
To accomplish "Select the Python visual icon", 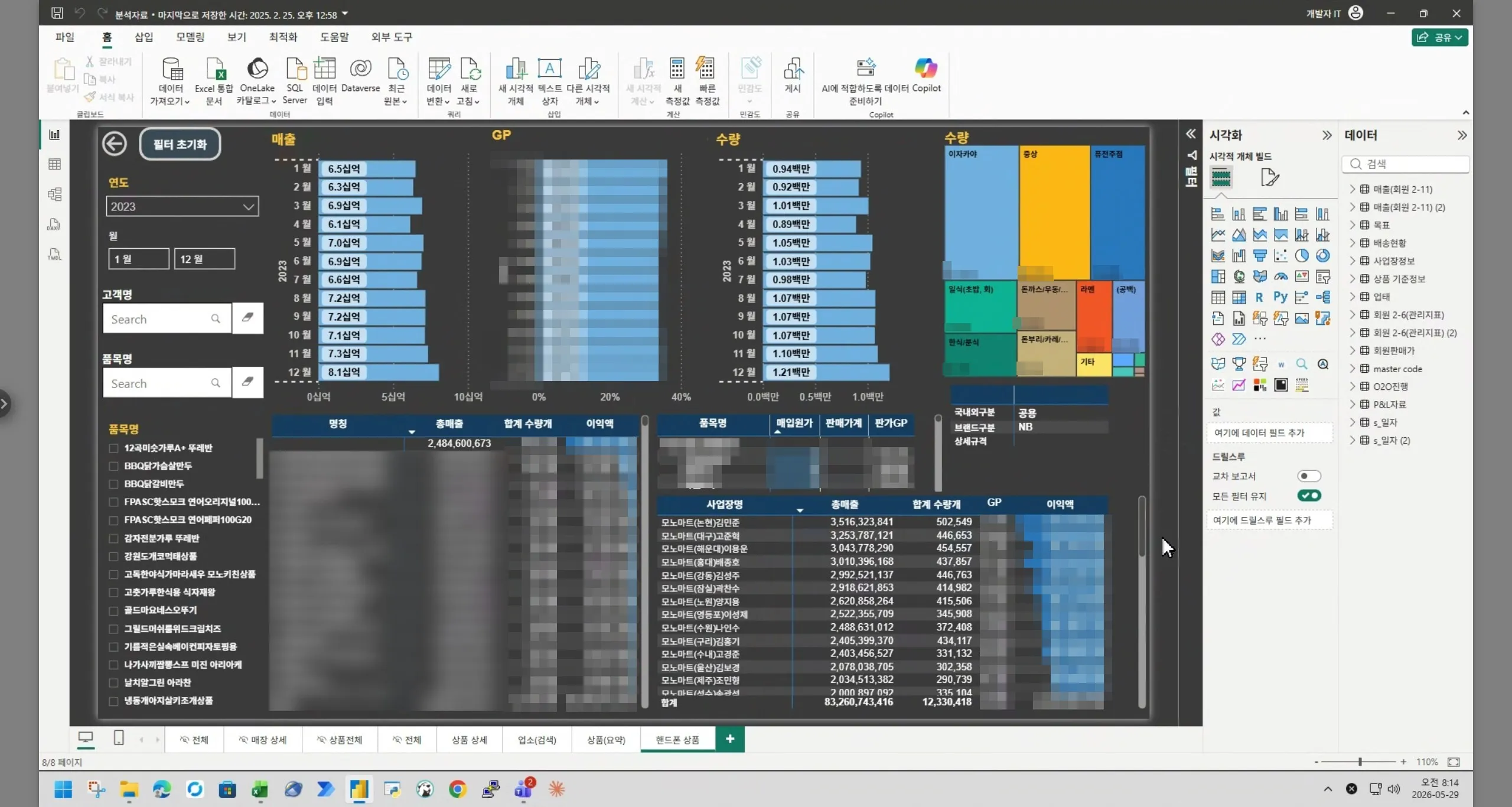I will (1280, 297).
